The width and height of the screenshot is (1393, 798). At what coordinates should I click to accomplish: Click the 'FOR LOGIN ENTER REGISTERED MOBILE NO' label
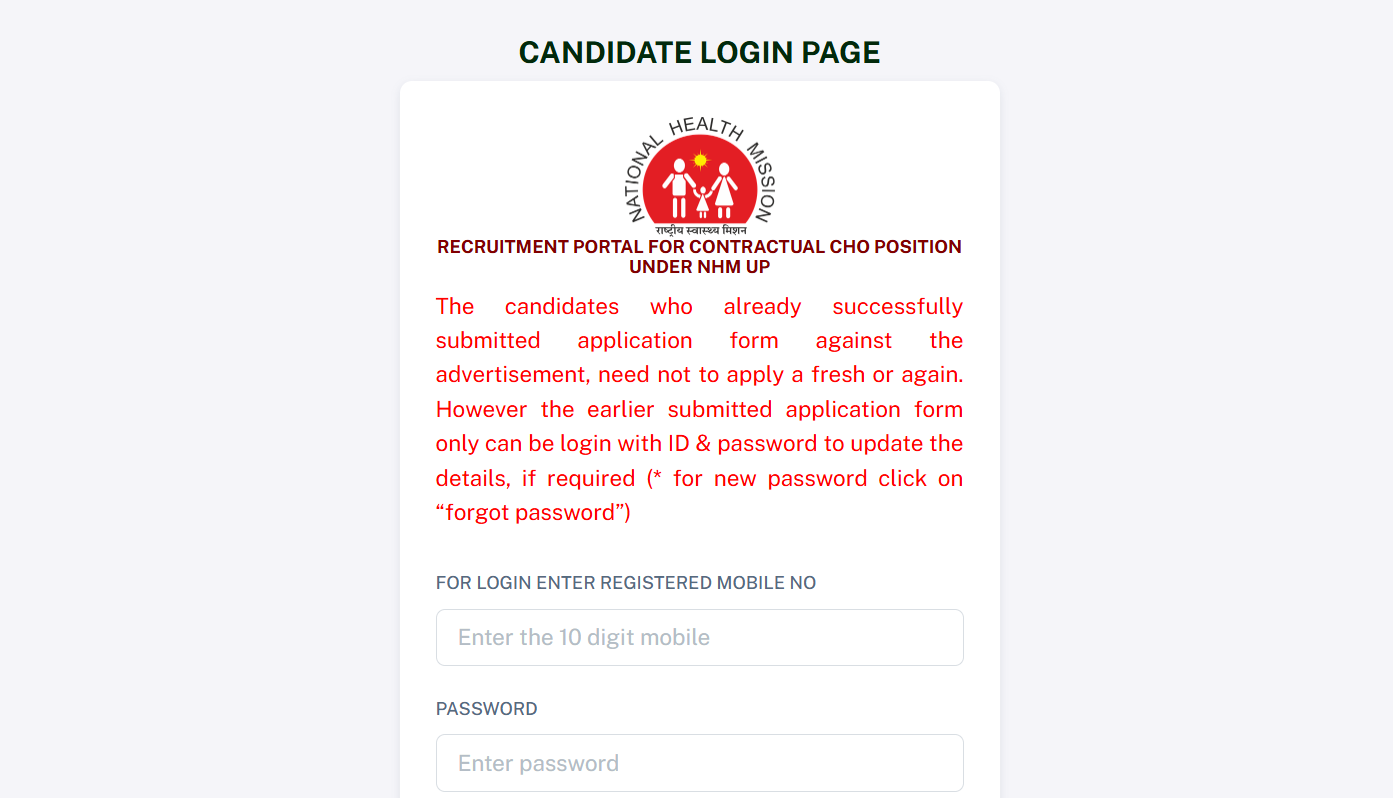(626, 582)
